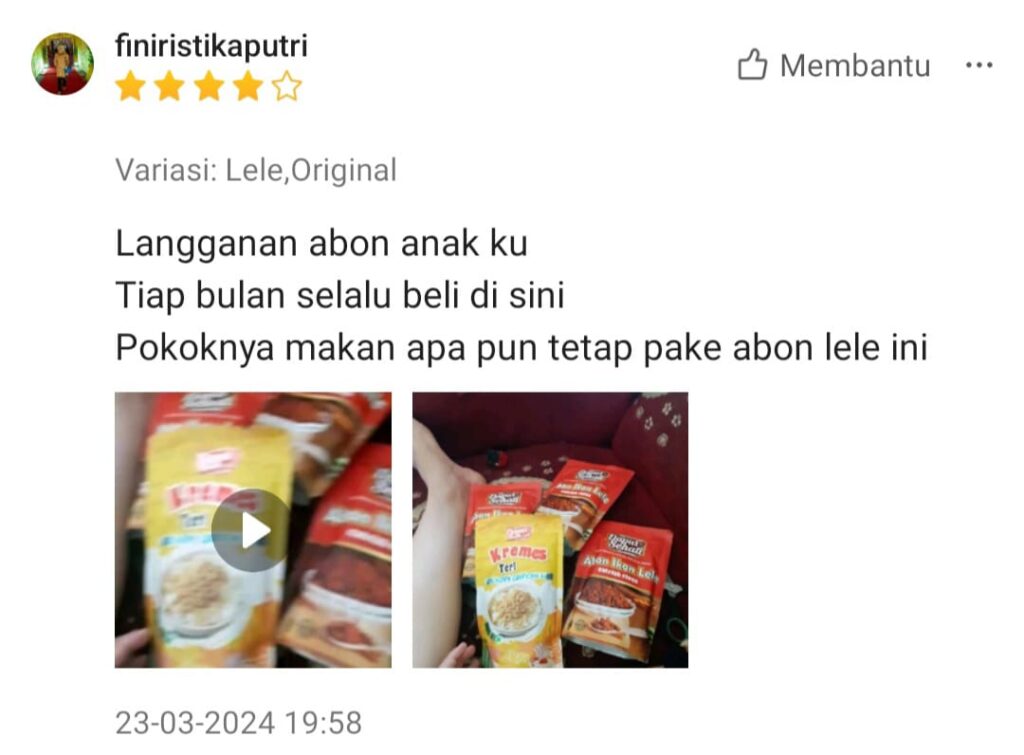The width and height of the screenshot is (1024, 755).
Task: Click the first gold rating star
Action: click(x=131, y=86)
